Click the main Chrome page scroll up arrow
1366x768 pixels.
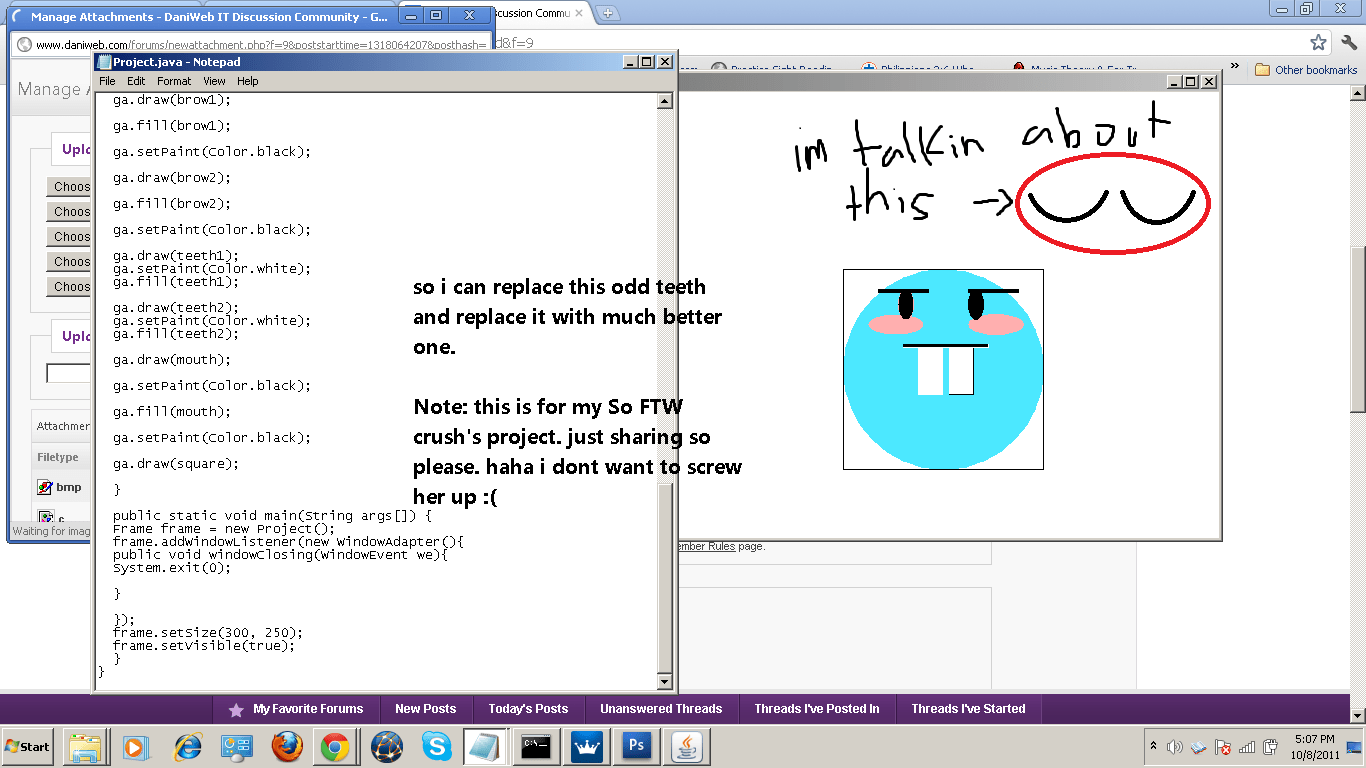(x=1357, y=93)
